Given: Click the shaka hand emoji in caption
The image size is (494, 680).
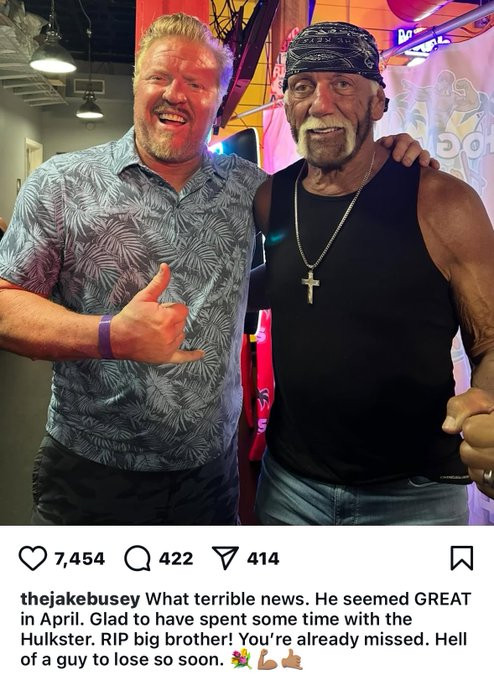Looking at the screenshot, I should point(292,659).
